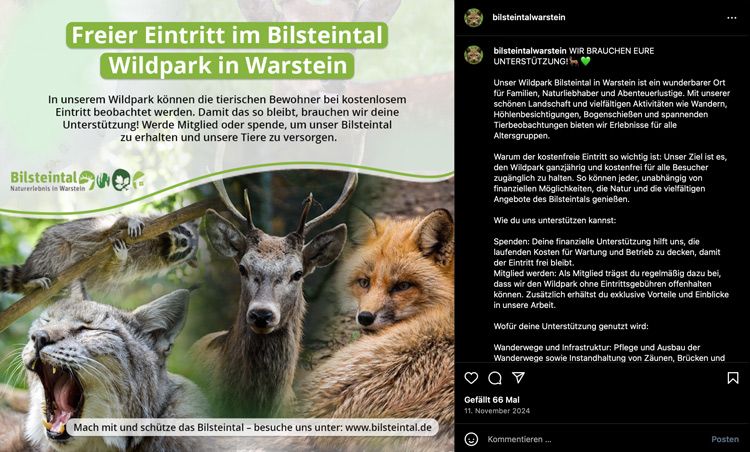Open bilsteintalwarstein username in caption

pyautogui.click(x=530, y=51)
